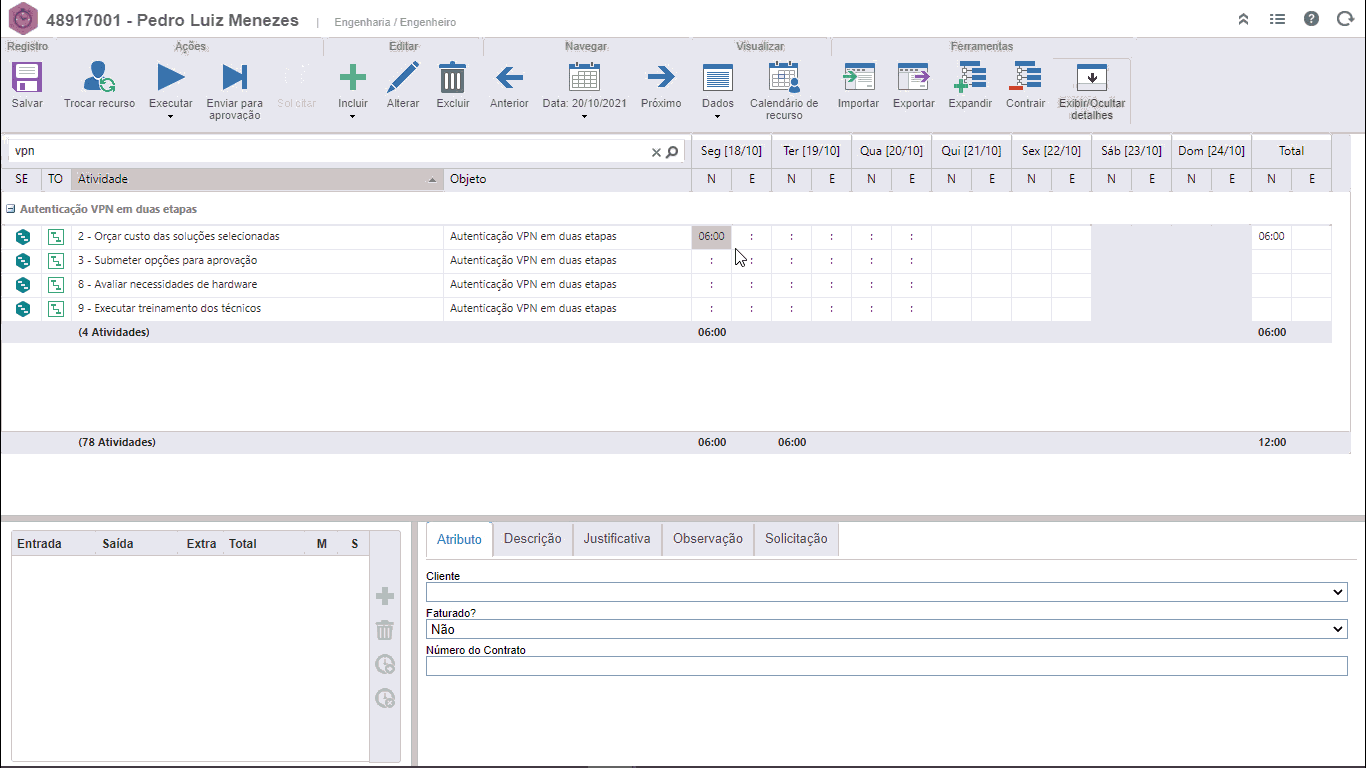Open the Justificativa tab
The image size is (1366, 768).
(616, 539)
